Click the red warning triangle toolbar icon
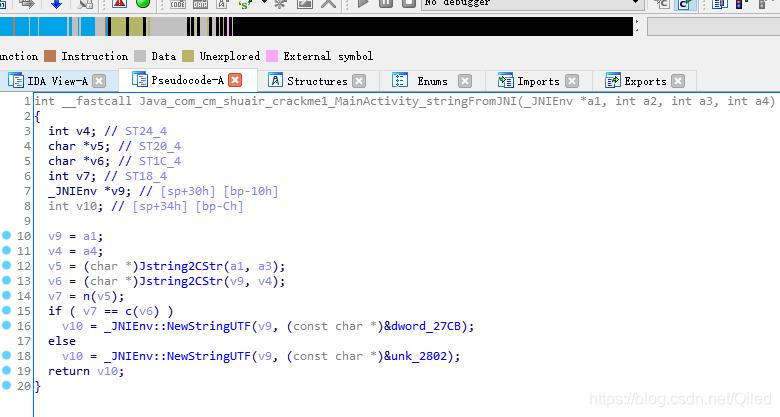780x417 pixels. tap(119, 4)
